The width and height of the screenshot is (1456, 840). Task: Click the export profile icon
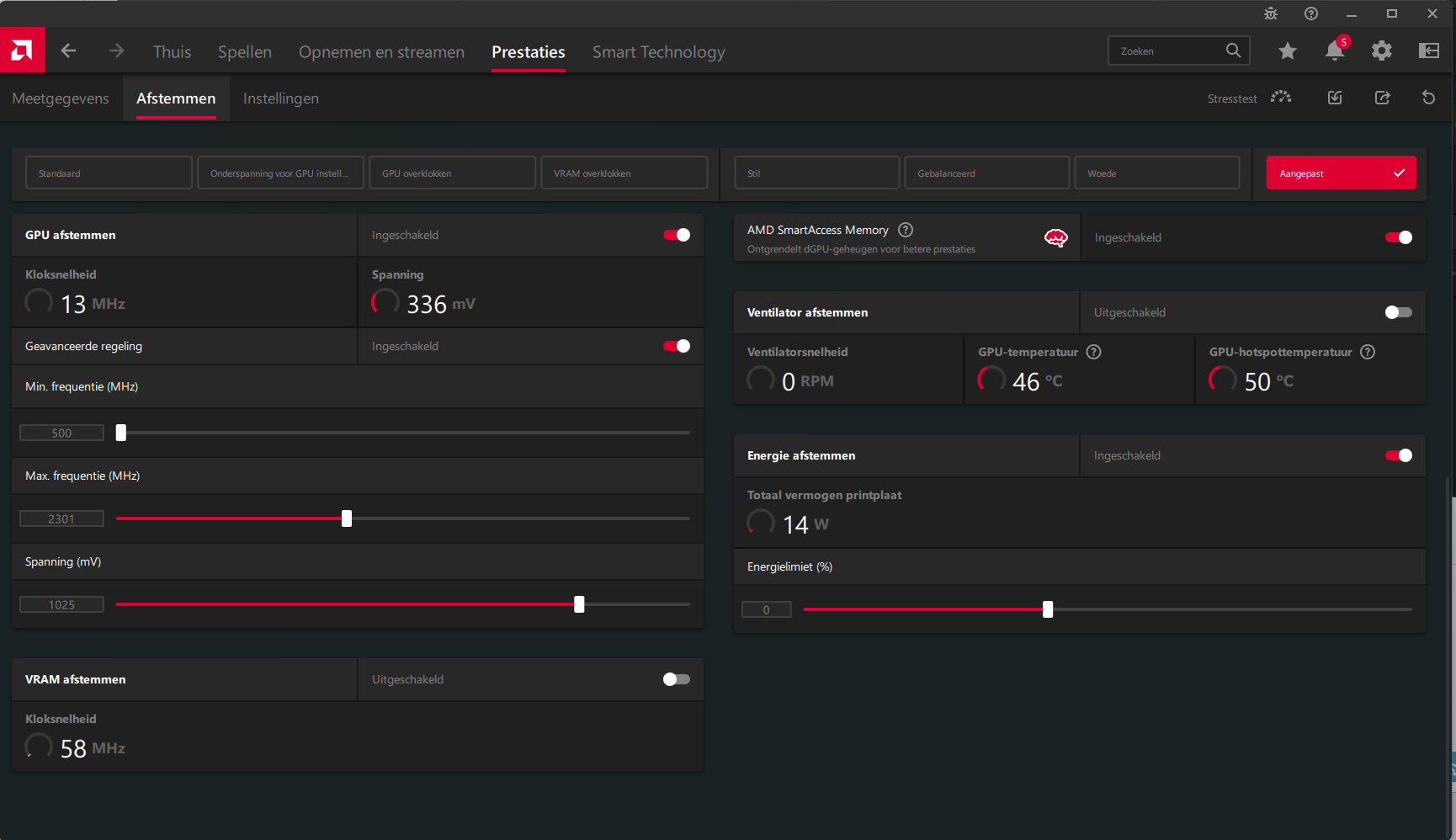coord(1382,98)
